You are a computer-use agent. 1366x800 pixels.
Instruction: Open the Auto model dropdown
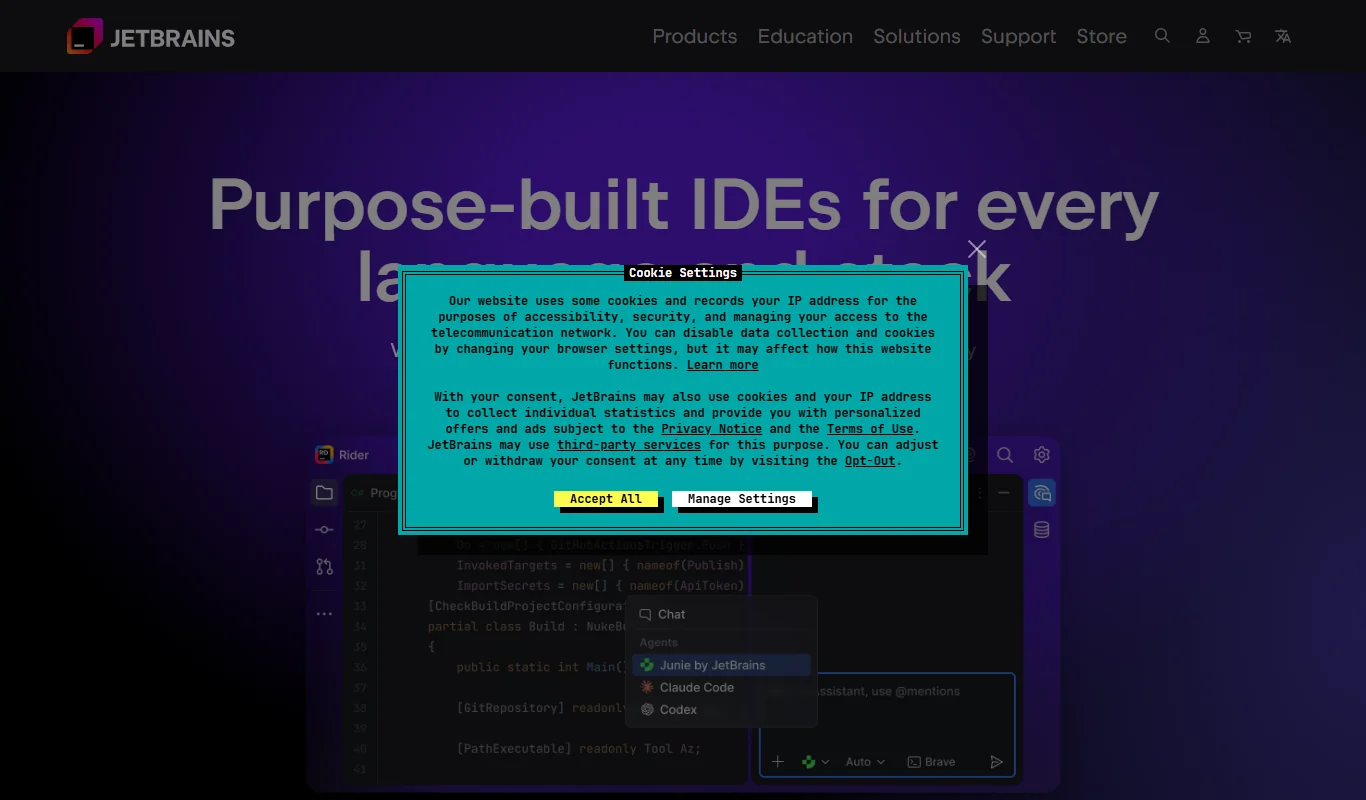866,762
